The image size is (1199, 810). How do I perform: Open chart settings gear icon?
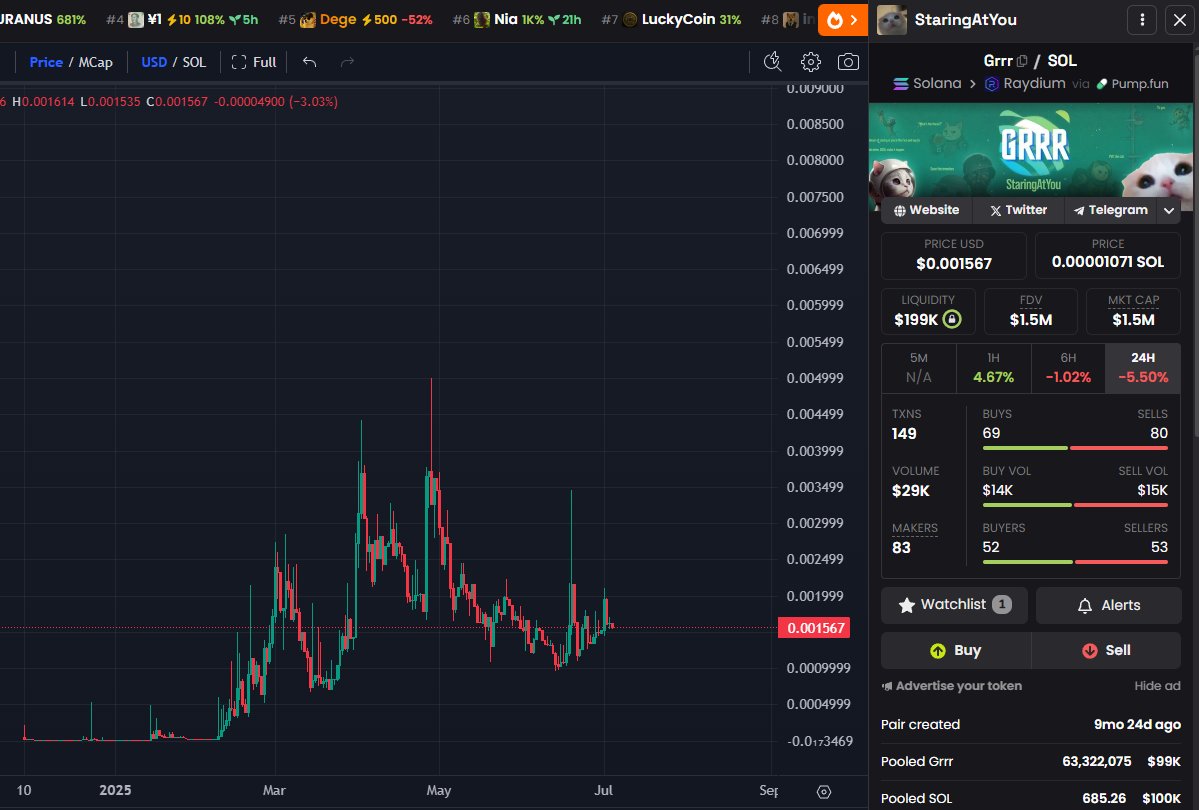click(x=811, y=62)
